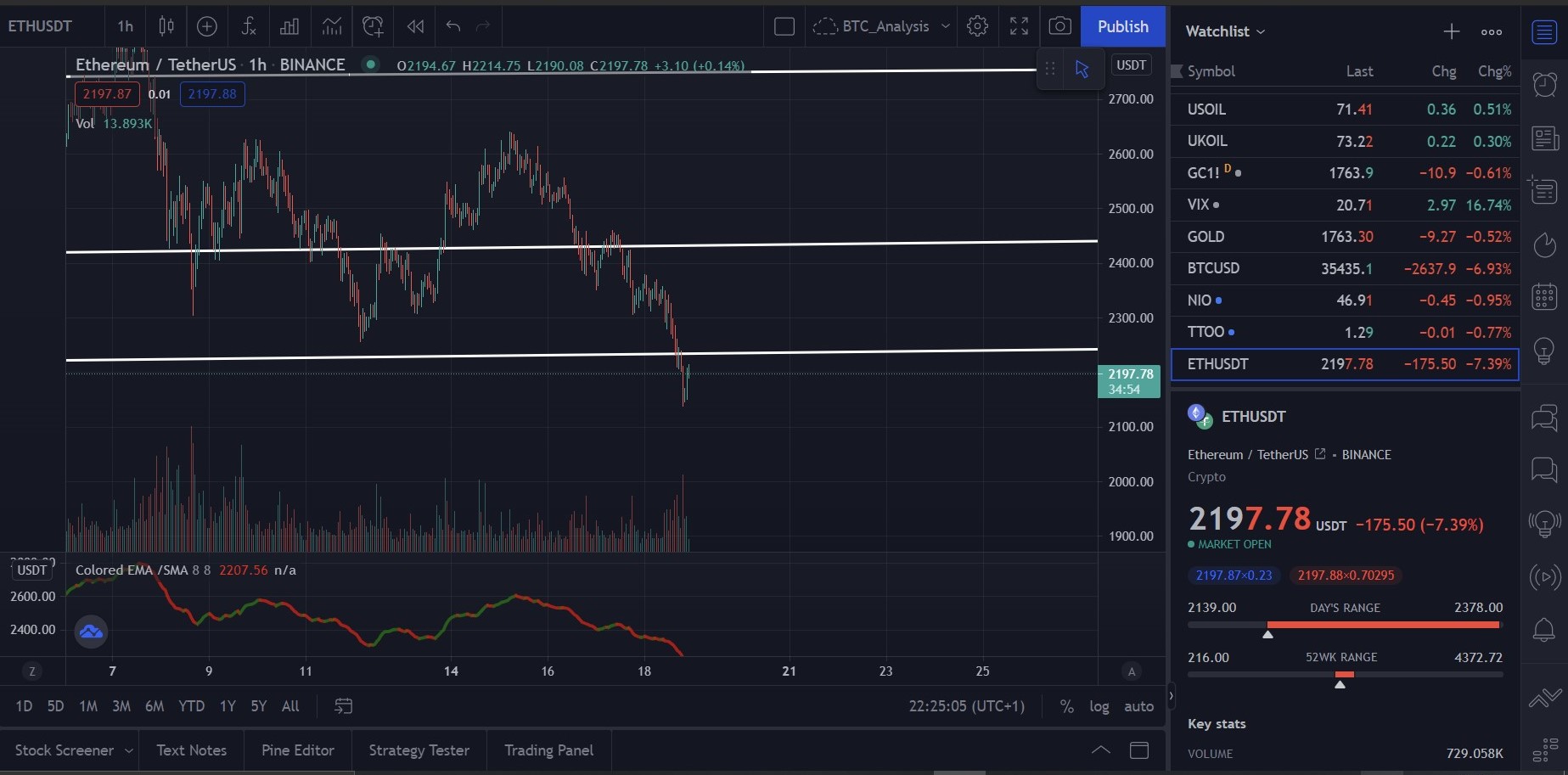
Task: Open the Trading Panel tab
Action: click(x=549, y=750)
